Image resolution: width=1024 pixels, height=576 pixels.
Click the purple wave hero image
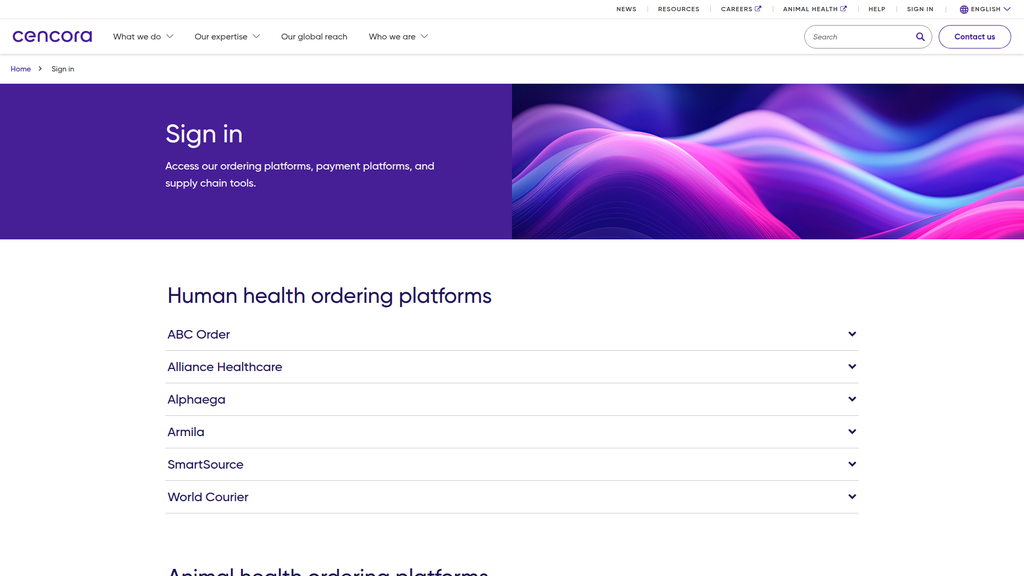click(x=768, y=161)
